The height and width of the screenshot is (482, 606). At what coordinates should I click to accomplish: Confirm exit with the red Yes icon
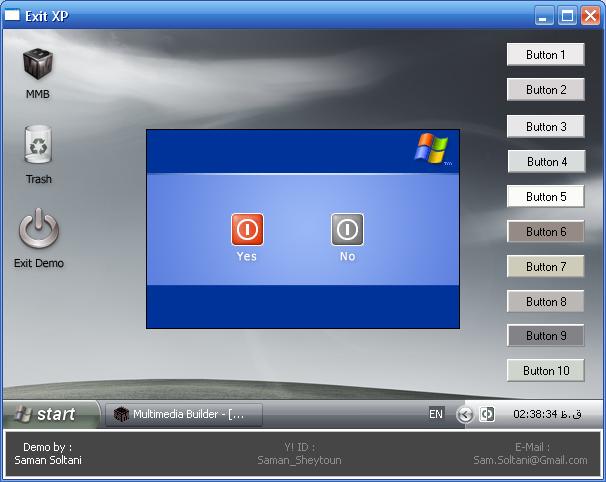247,229
